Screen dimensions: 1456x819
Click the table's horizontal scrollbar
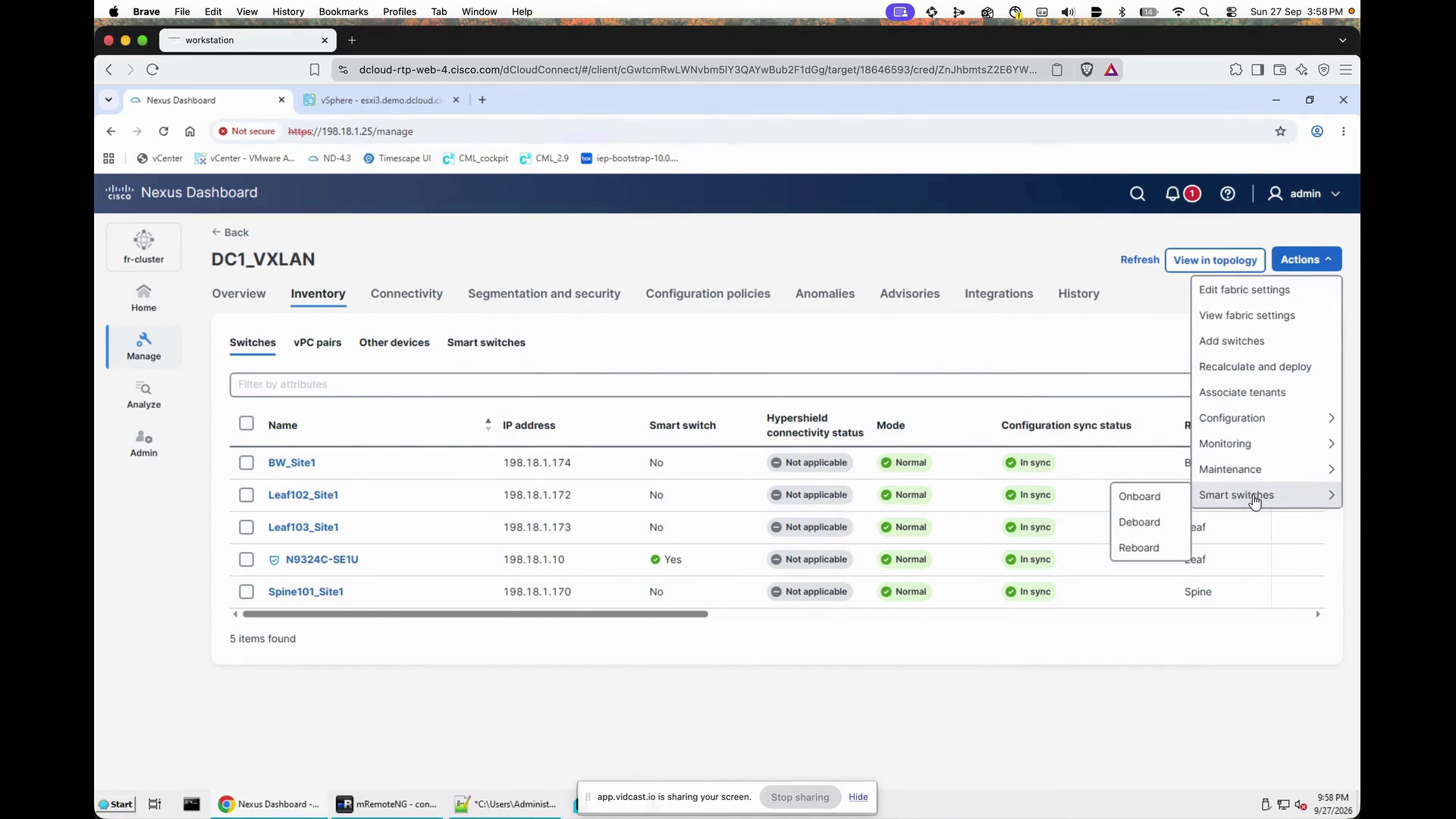coord(475,614)
